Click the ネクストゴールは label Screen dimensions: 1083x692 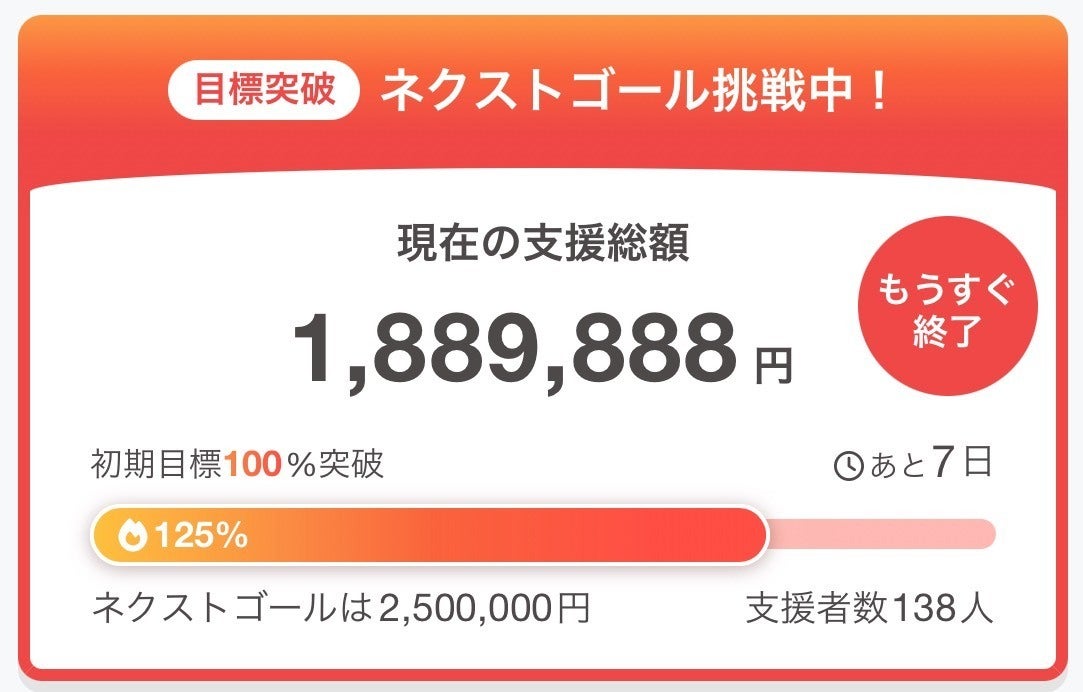(232, 608)
